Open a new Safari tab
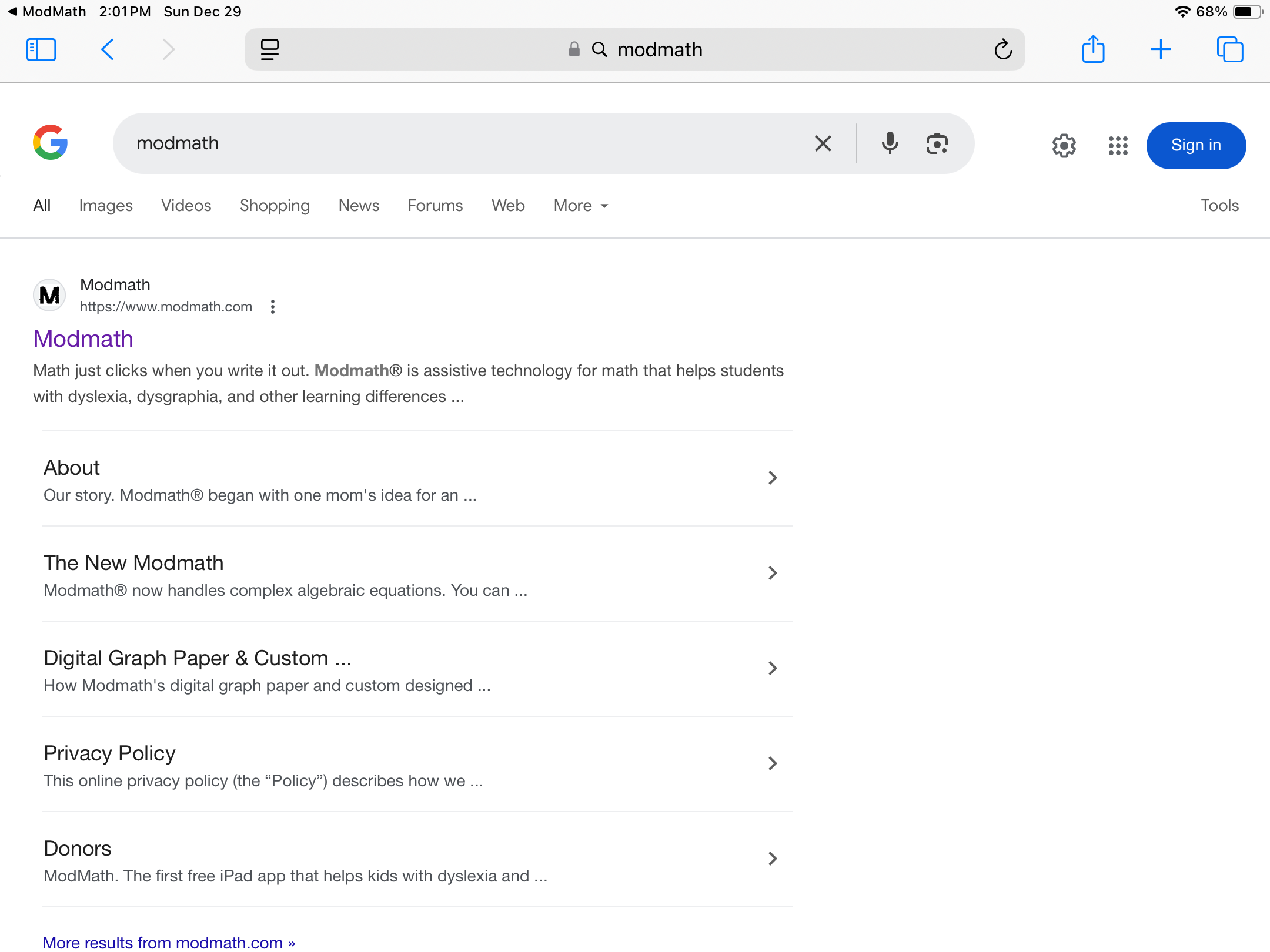Screen dimensions: 1270x952 1161,49
